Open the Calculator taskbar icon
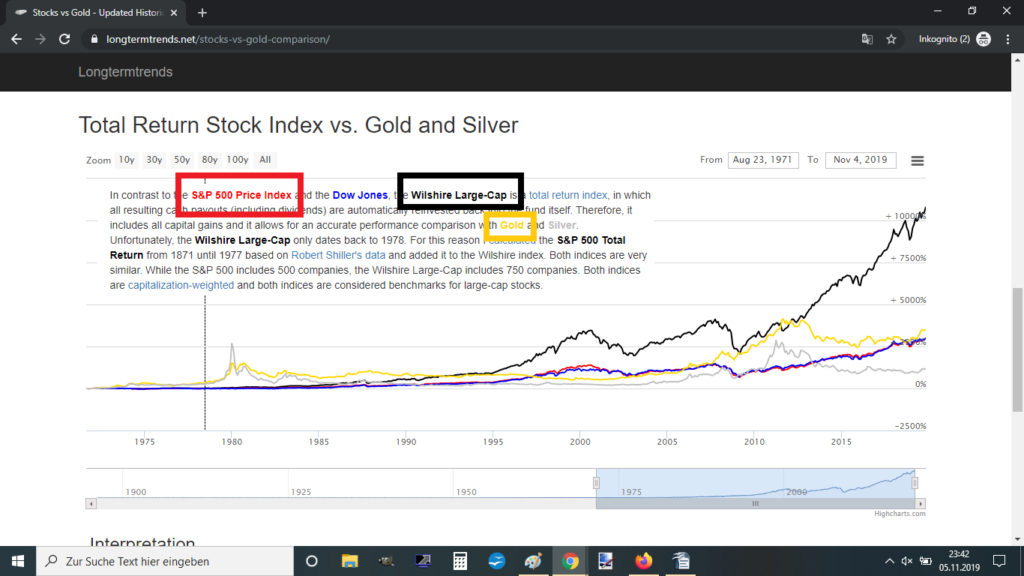This screenshot has width=1024, height=576. pos(460,561)
